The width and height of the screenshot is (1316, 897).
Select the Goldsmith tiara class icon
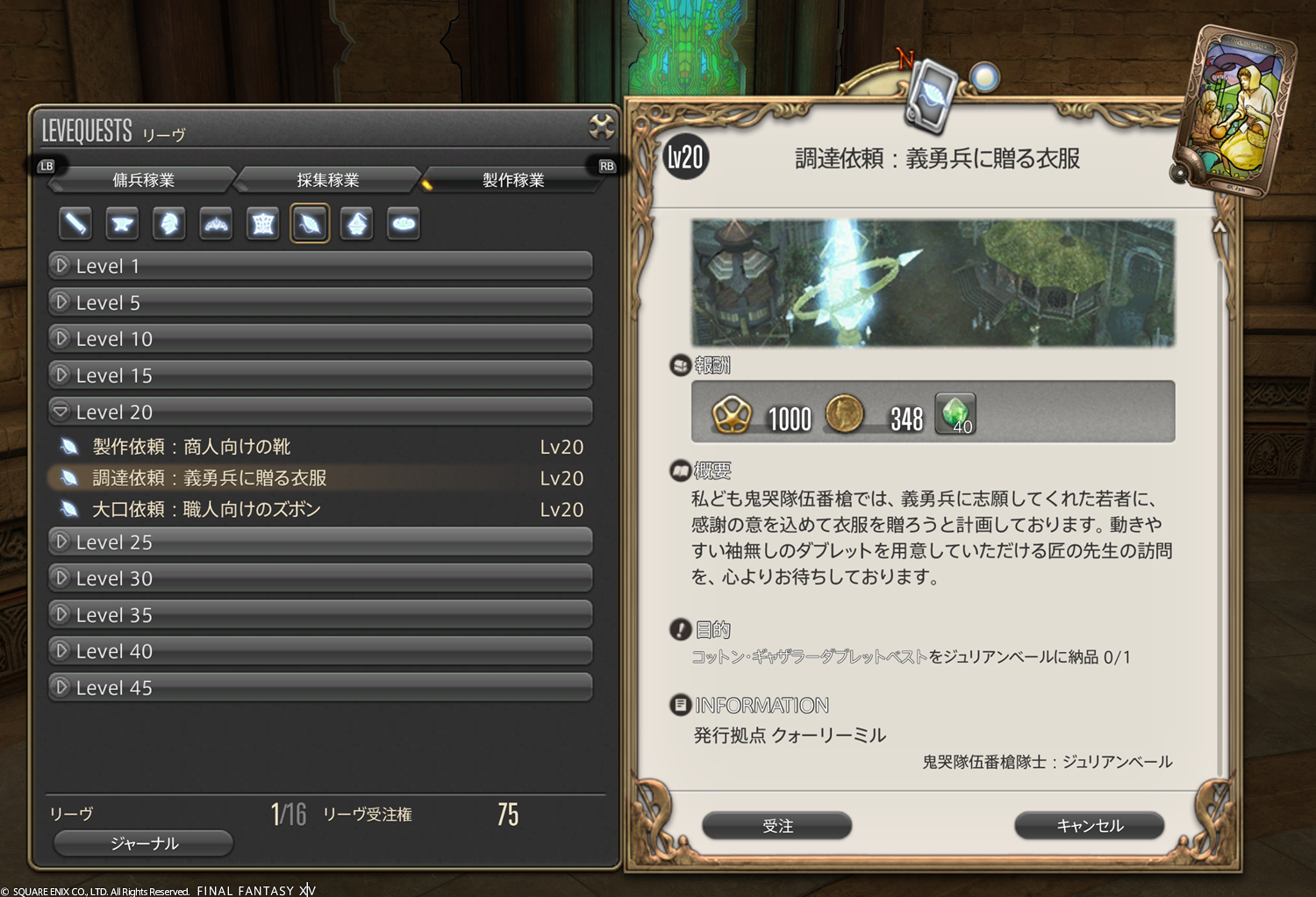(216, 224)
